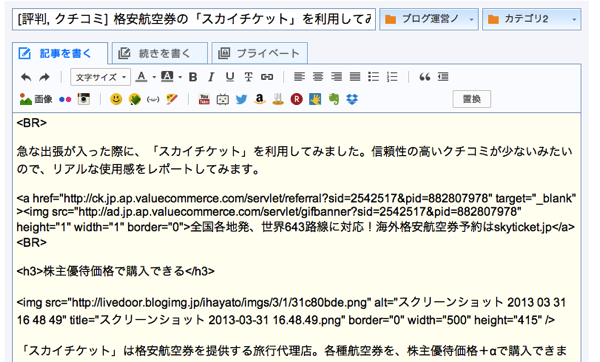Open the Flickr photo inserter
This screenshot has width=600, height=362.
(x=65, y=99)
